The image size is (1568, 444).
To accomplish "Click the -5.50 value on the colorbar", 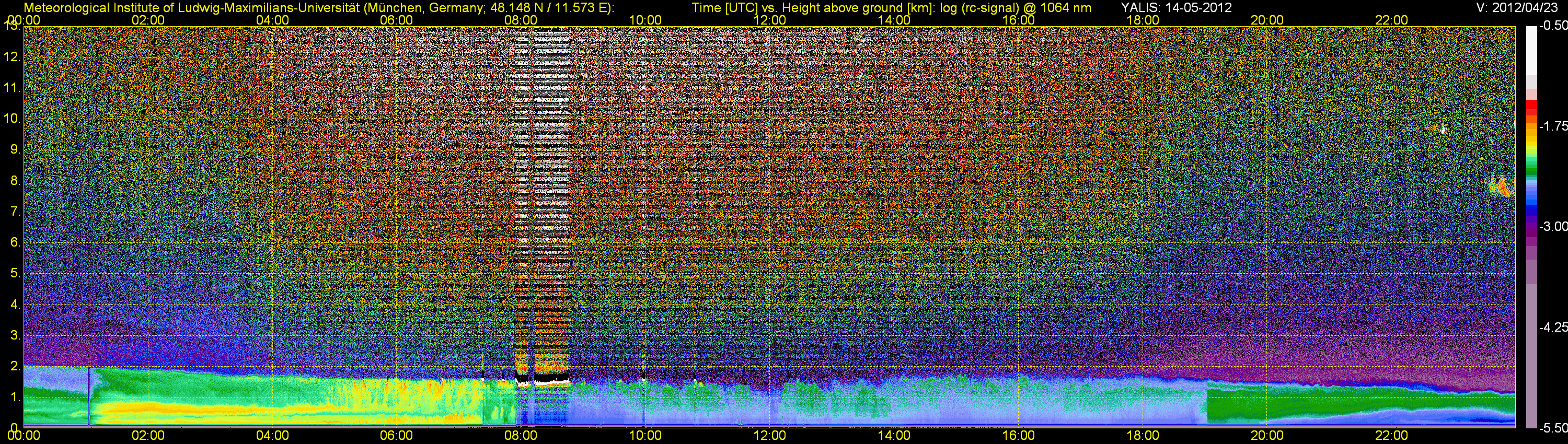I will [1553, 428].
